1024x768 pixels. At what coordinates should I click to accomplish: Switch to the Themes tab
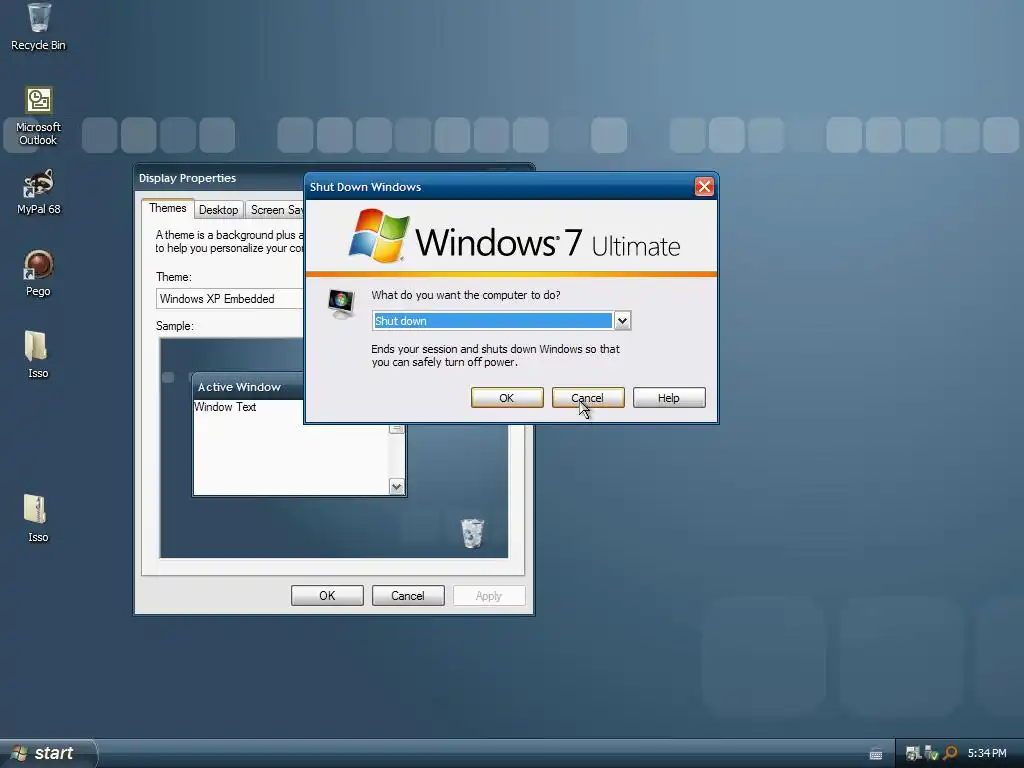(x=168, y=208)
